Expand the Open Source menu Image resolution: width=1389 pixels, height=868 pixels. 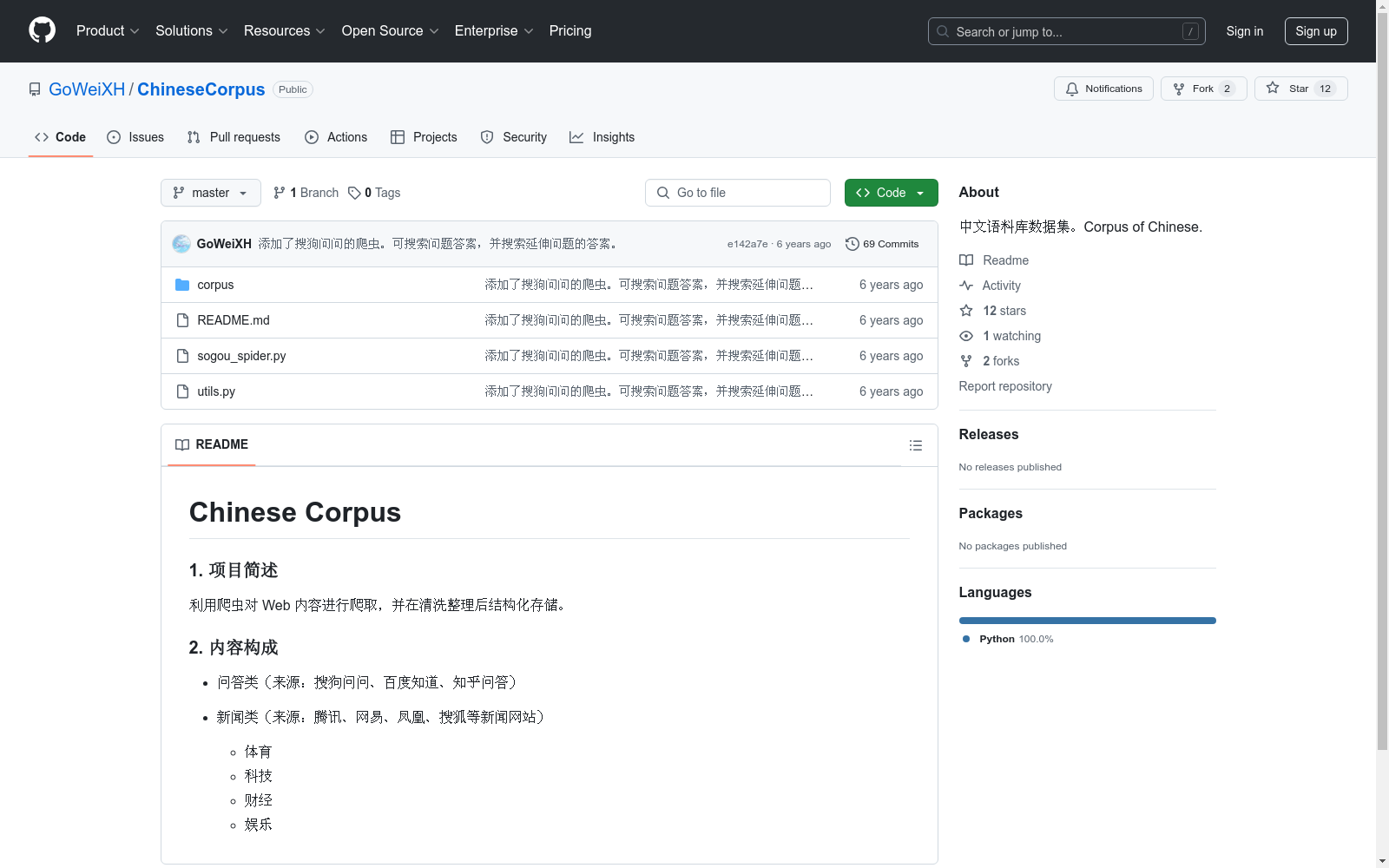[391, 30]
